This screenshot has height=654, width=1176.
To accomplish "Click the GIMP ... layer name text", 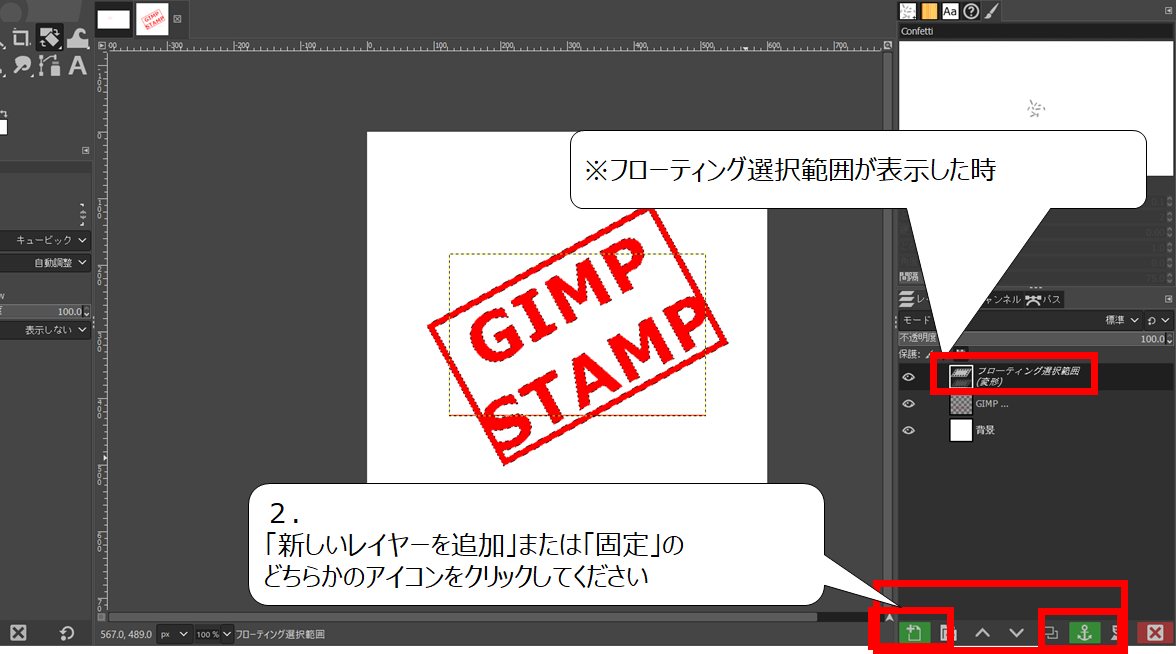I will [992, 404].
